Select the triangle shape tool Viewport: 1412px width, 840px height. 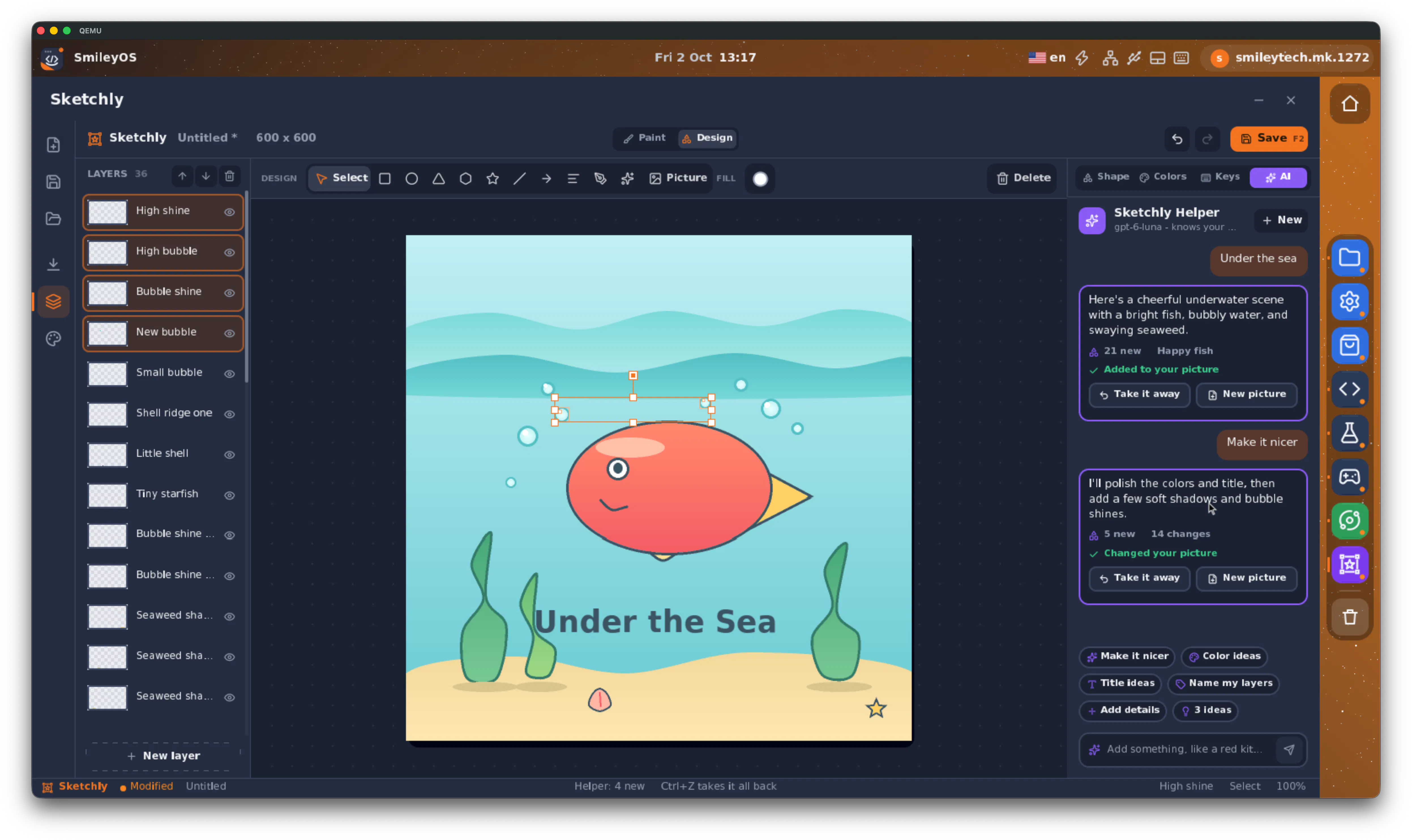439,178
